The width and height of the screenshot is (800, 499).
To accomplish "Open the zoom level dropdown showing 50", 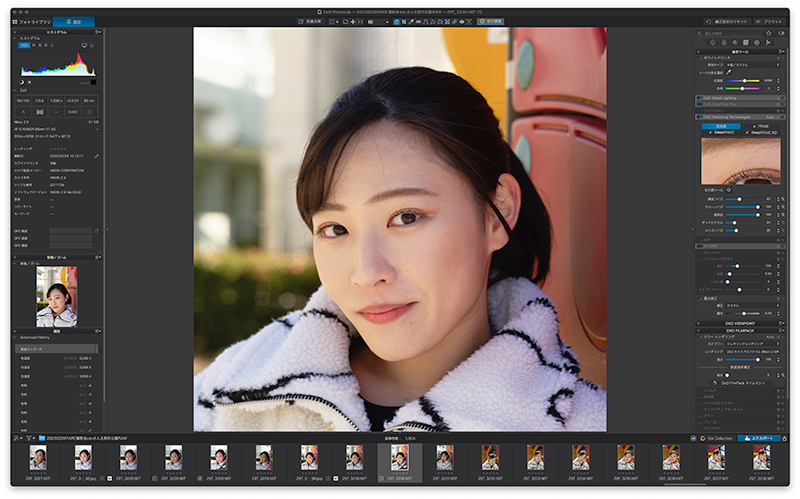I will click(x=378, y=22).
